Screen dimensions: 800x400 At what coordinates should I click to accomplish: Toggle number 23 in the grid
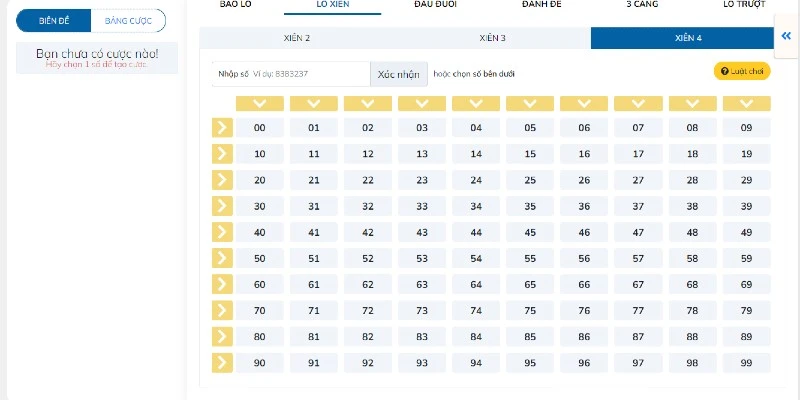click(422, 180)
